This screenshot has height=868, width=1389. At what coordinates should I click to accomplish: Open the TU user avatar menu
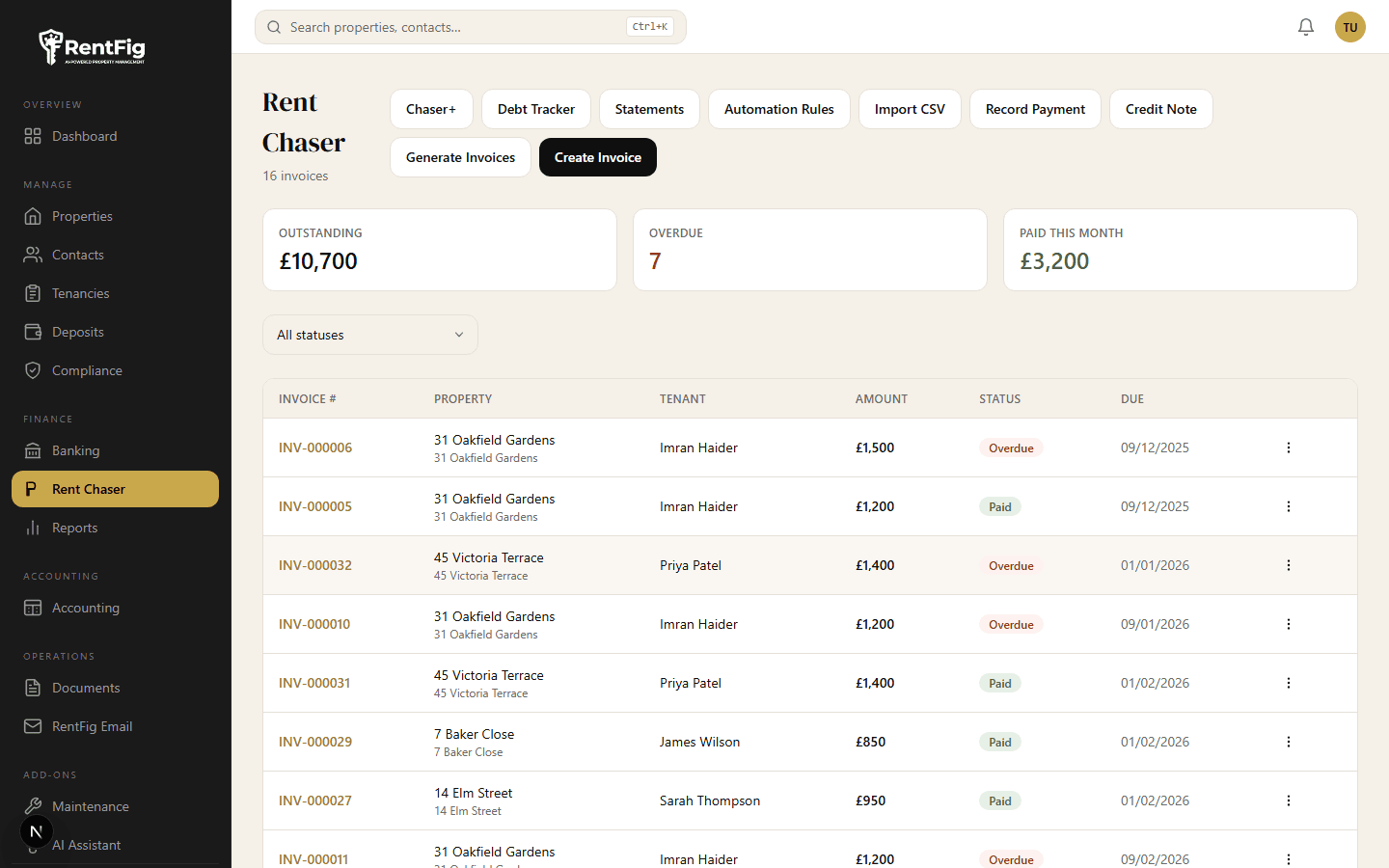1349,27
